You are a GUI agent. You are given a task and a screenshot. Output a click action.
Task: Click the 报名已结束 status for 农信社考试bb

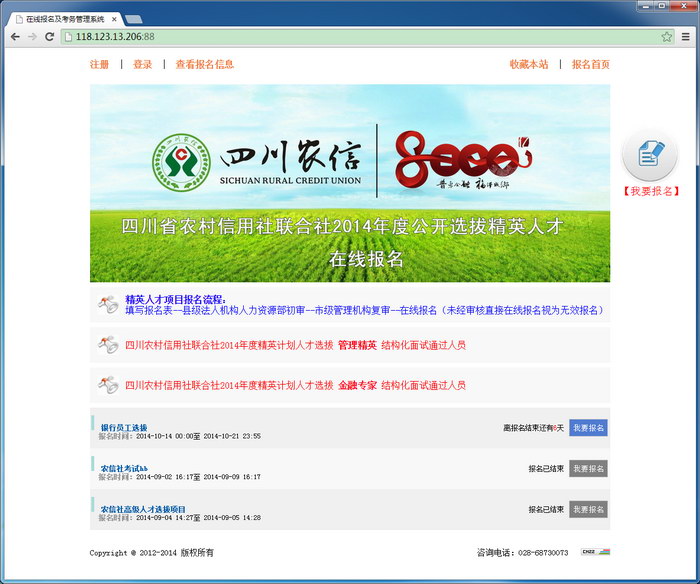(546, 468)
